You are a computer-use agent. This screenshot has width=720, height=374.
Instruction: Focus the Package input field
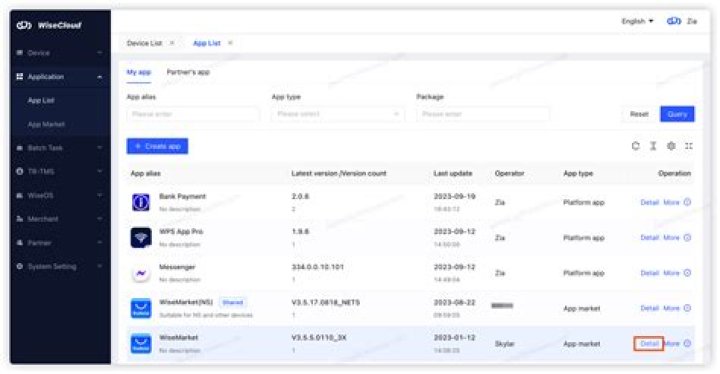tap(483, 114)
